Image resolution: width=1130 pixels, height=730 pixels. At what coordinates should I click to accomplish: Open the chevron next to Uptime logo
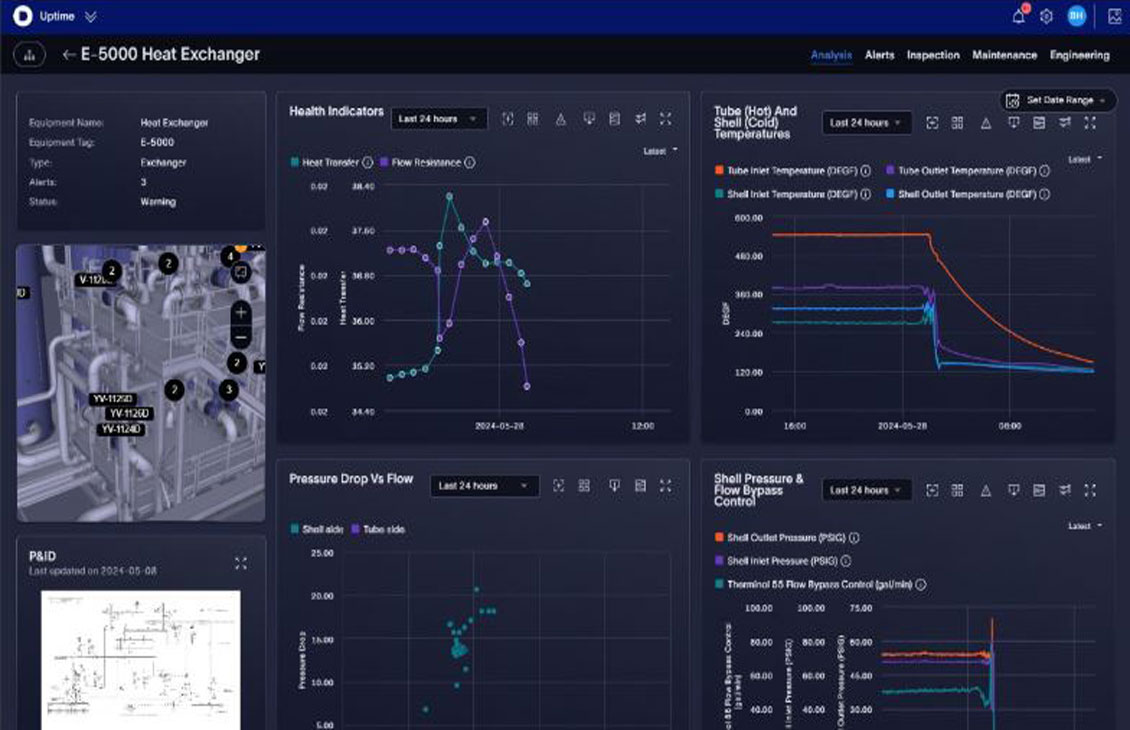point(91,15)
